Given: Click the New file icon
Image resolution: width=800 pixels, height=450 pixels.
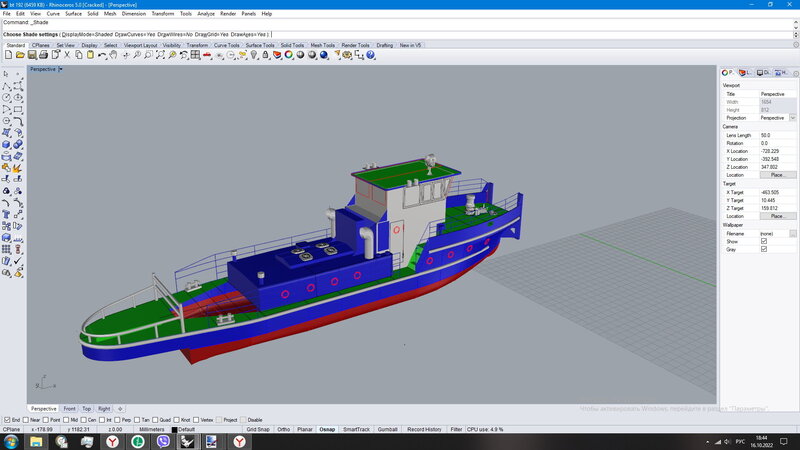Looking at the screenshot, I should click(9, 55).
